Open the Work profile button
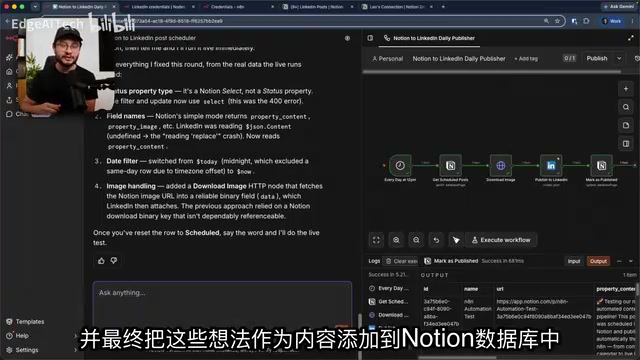 [x=612, y=21]
